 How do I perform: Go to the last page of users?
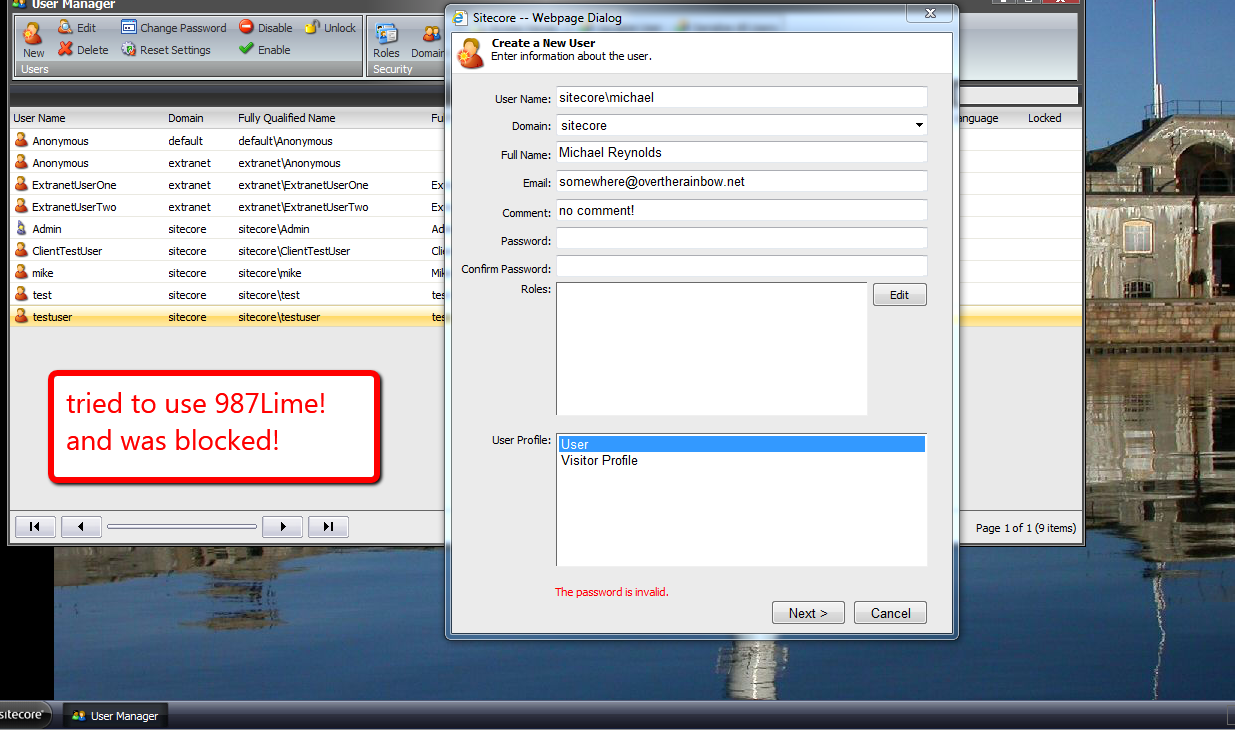click(328, 527)
